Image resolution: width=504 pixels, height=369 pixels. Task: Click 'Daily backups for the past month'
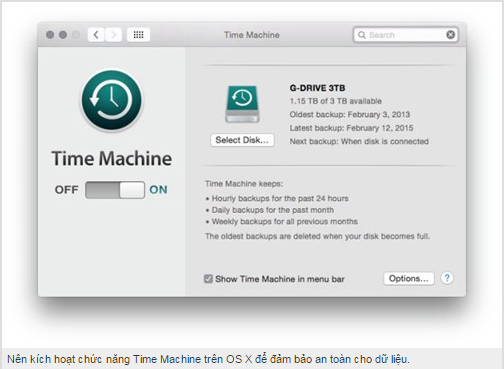tap(273, 210)
